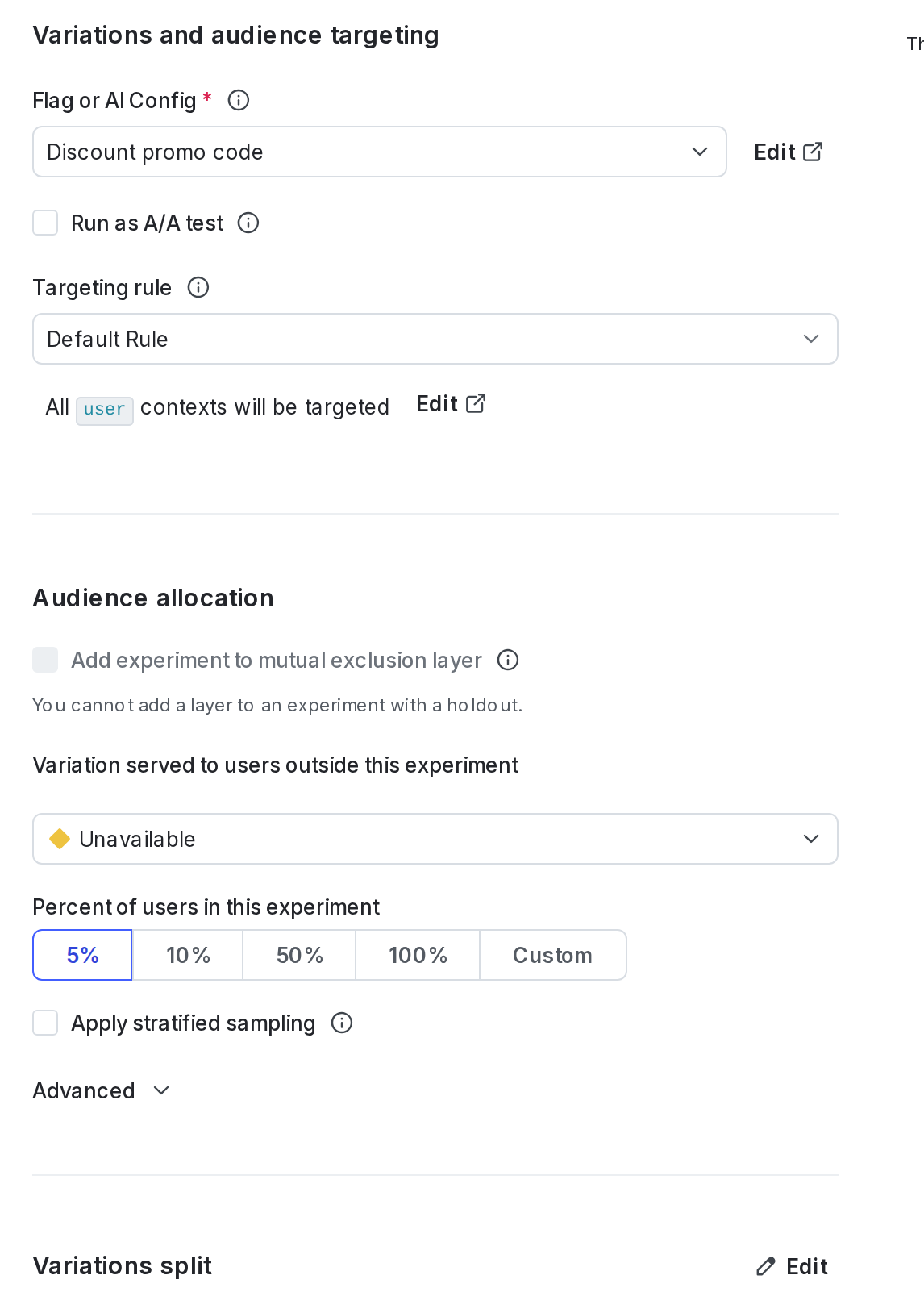Screen dimensions: 924x1313
Task: Click info icon beside mutual exclusion layer
Action: (x=508, y=661)
